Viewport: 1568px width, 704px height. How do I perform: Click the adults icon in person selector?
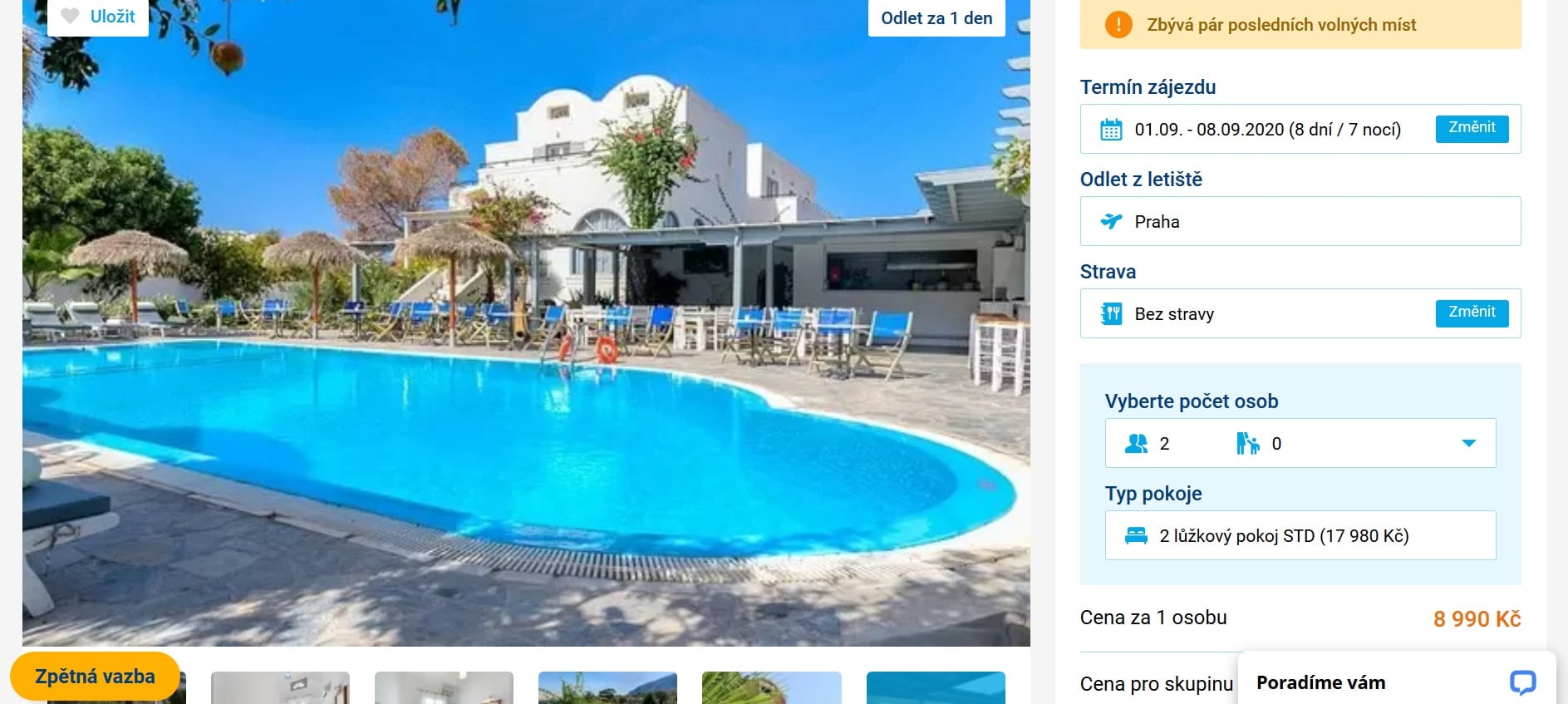point(1136,444)
